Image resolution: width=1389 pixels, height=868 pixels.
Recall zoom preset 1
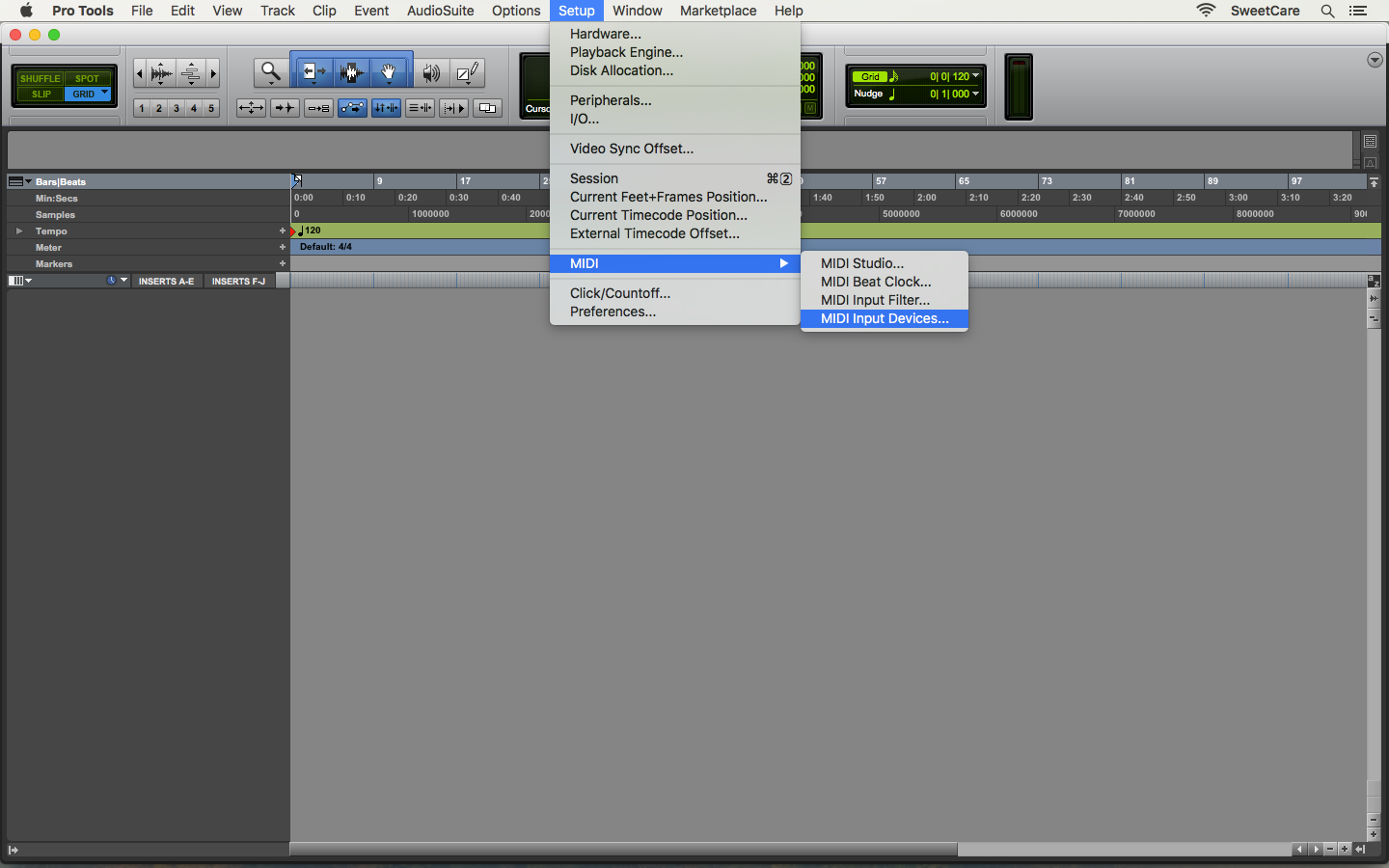pyautogui.click(x=142, y=108)
